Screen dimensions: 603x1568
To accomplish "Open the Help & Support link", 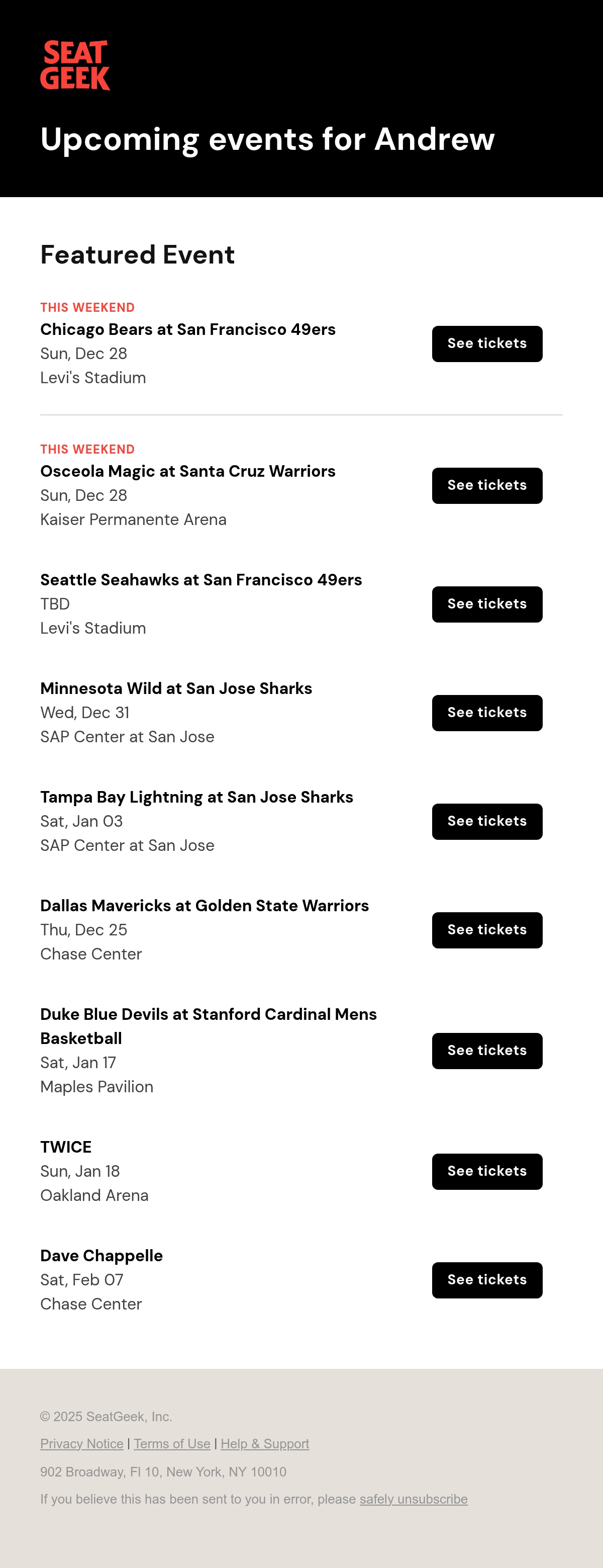I will point(265,1444).
